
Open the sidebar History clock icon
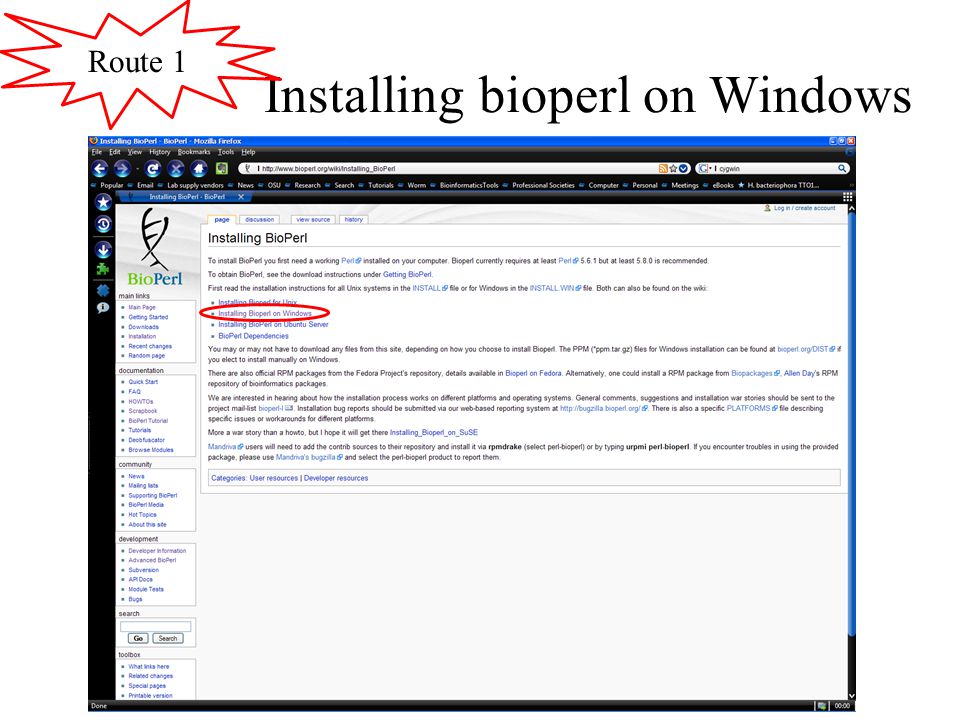pyautogui.click(x=103, y=225)
